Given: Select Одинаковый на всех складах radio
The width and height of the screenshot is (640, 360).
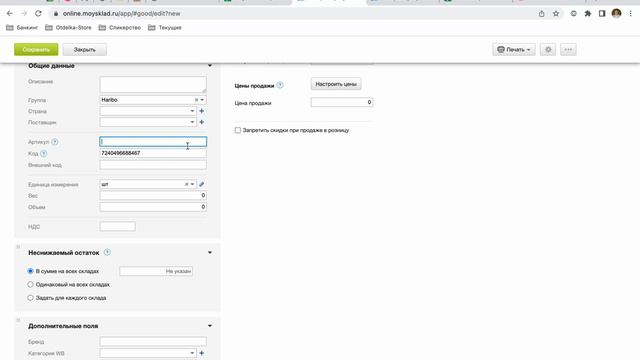Looking at the screenshot, I should click(30, 284).
